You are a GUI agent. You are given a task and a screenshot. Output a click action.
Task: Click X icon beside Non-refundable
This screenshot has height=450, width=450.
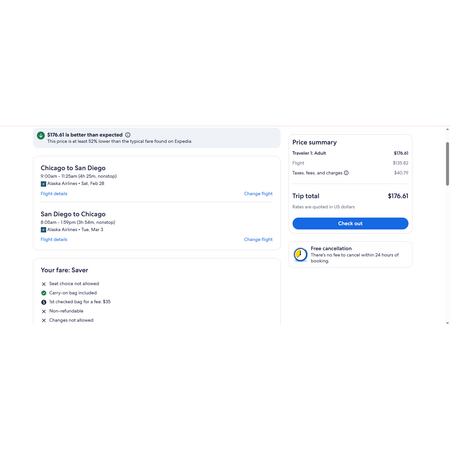tap(44, 311)
